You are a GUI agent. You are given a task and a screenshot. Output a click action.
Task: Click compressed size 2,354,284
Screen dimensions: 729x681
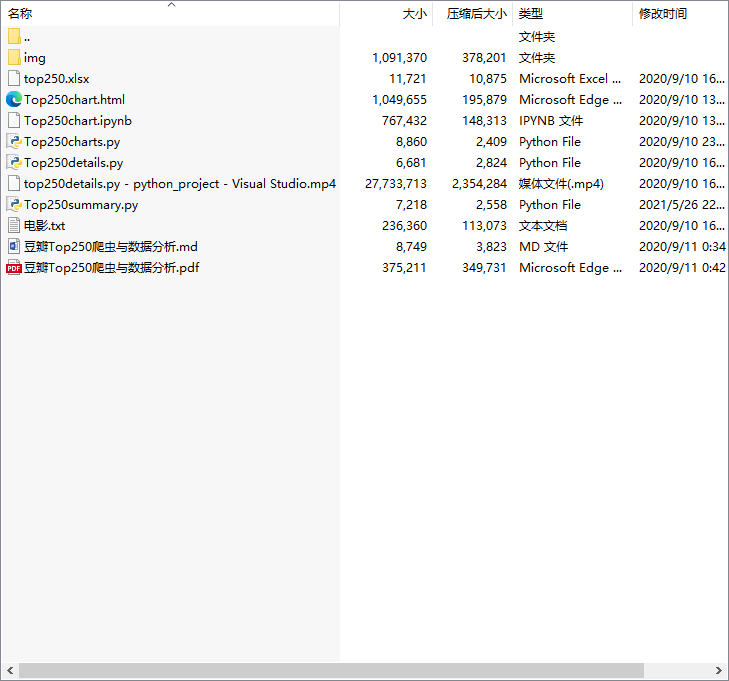pyautogui.click(x=479, y=184)
